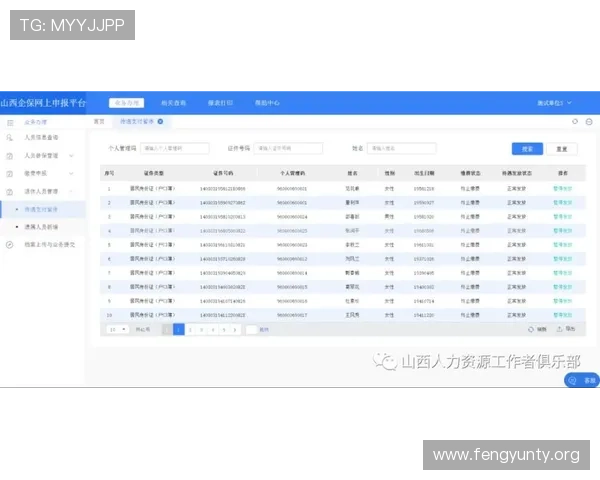Open 待遇支付暂停 in the sidebar
This screenshot has width=600, height=480.
point(41,209)
